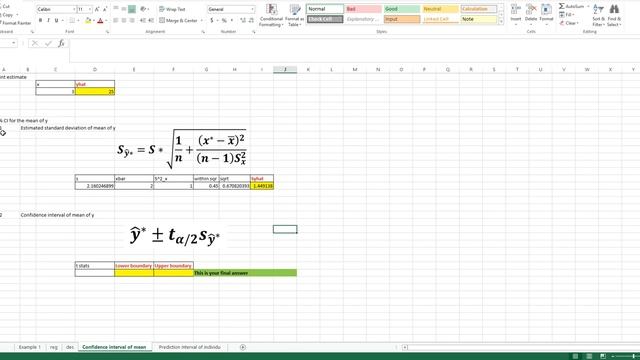Apply the Calculation cell style
640x360 pixels.
click(x=479, y=9)
